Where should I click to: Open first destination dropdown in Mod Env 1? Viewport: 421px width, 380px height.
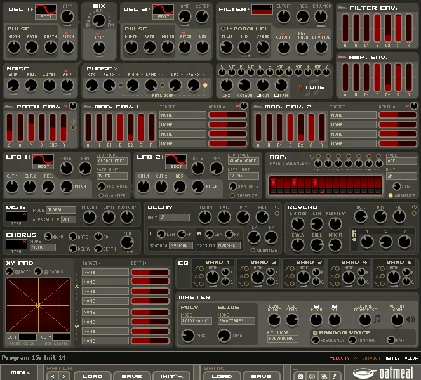(x=183, y=115)
